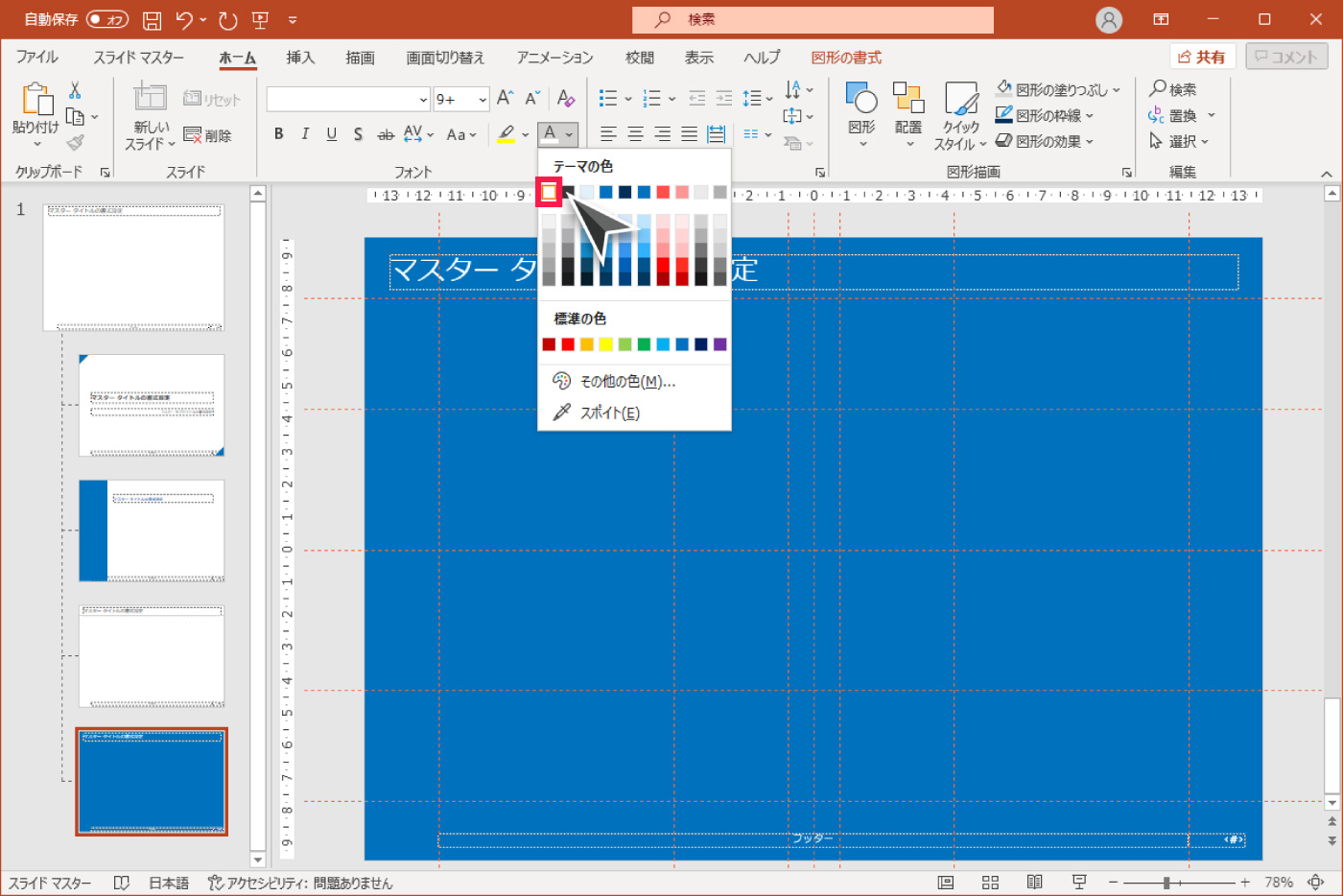This screenshot has width=1343, height=896.
Task: Click Find (検索) in Editing group
Action: [1173, 89]
